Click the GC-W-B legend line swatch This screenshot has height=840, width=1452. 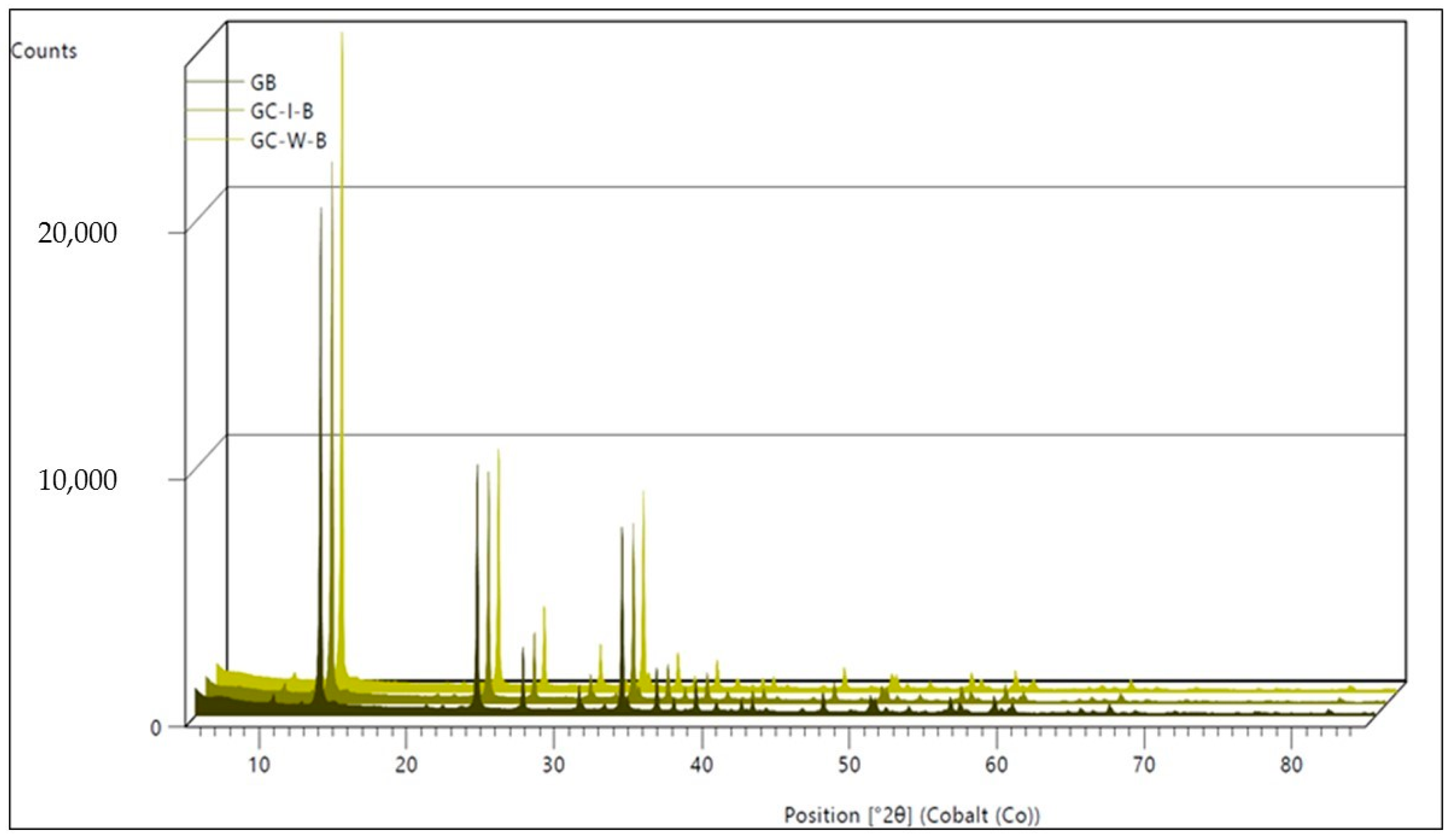pyautogui.click(x=214, y=139)
